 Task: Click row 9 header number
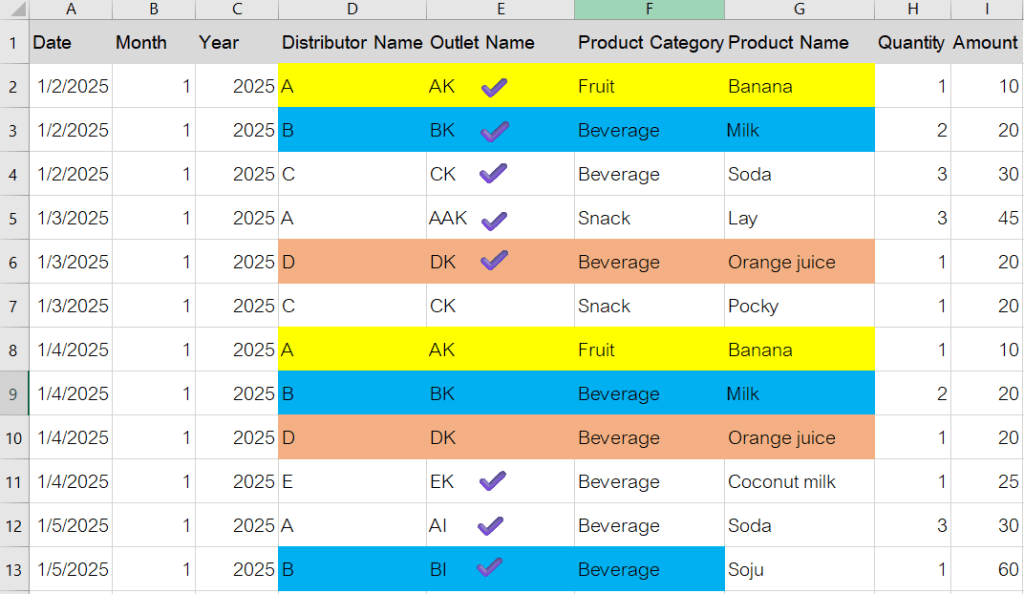pyautogui.click(x=14, y=394)
